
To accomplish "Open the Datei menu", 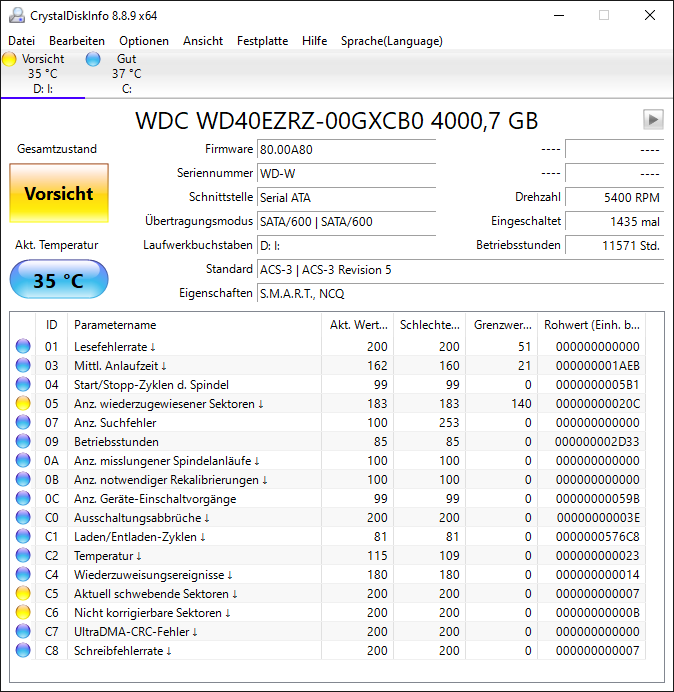I will pyautogui.click(x=21, y=41).
